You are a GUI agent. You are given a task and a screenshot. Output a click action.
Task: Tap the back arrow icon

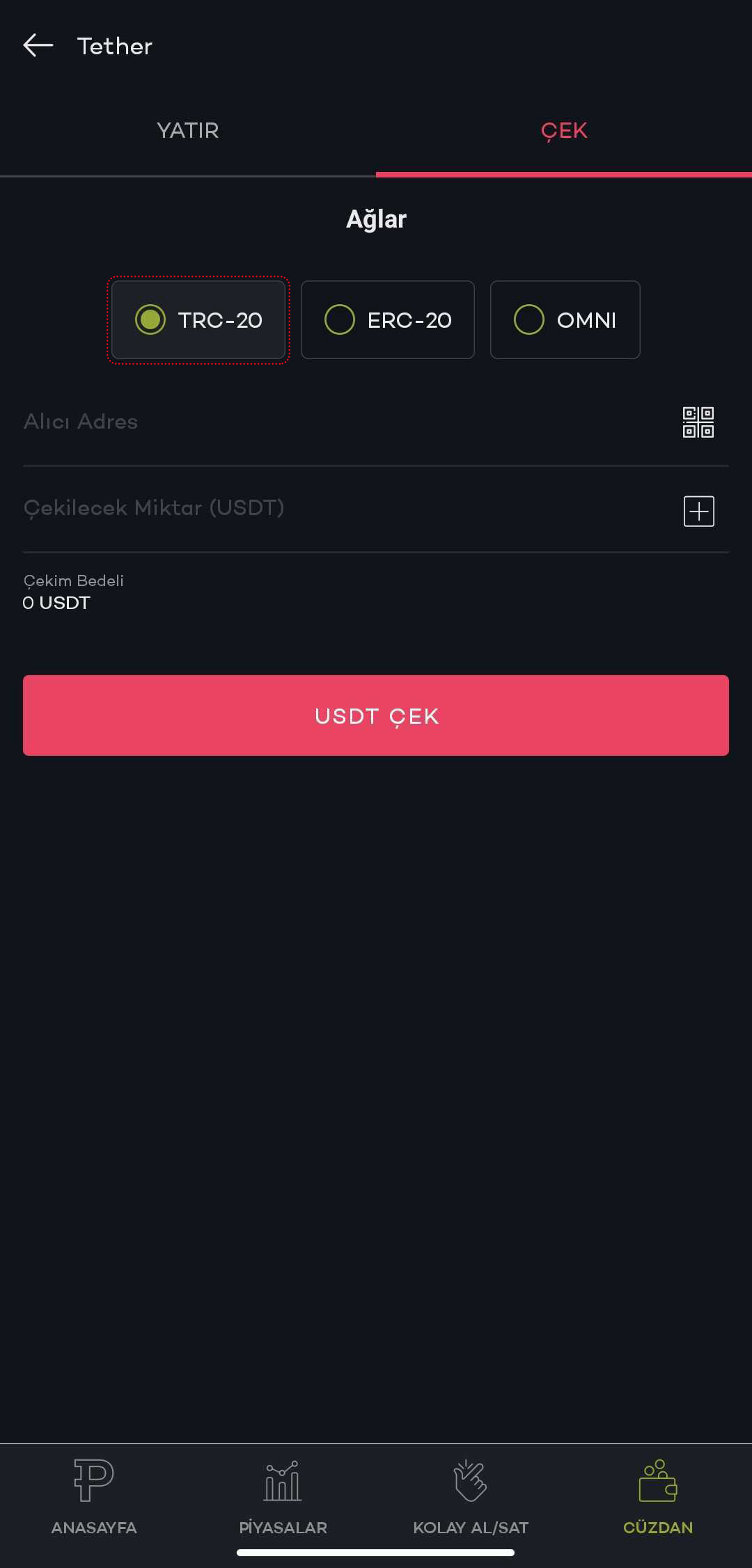(38, 45)
